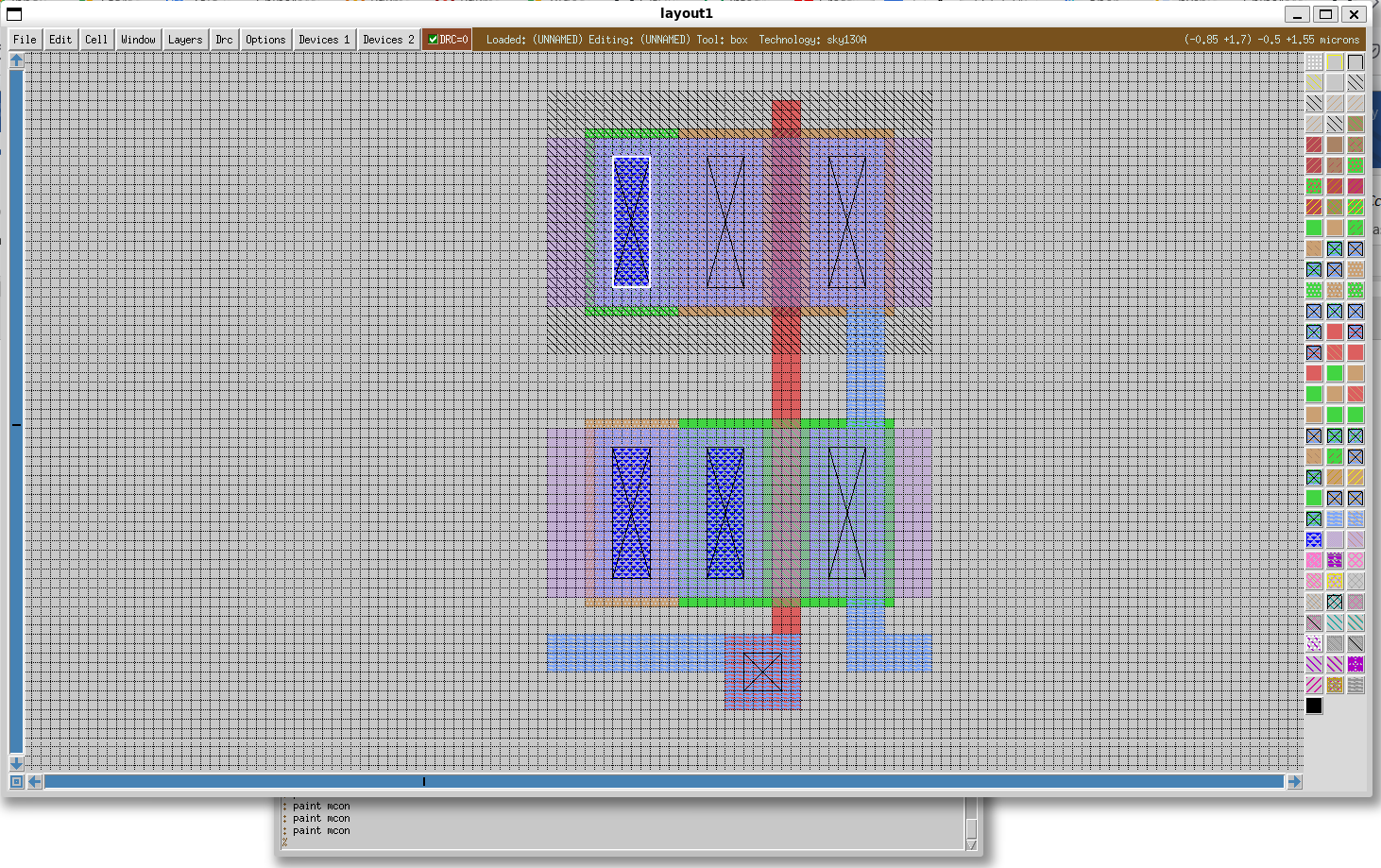Open the window menu icon in title bar

coord(14,14)
